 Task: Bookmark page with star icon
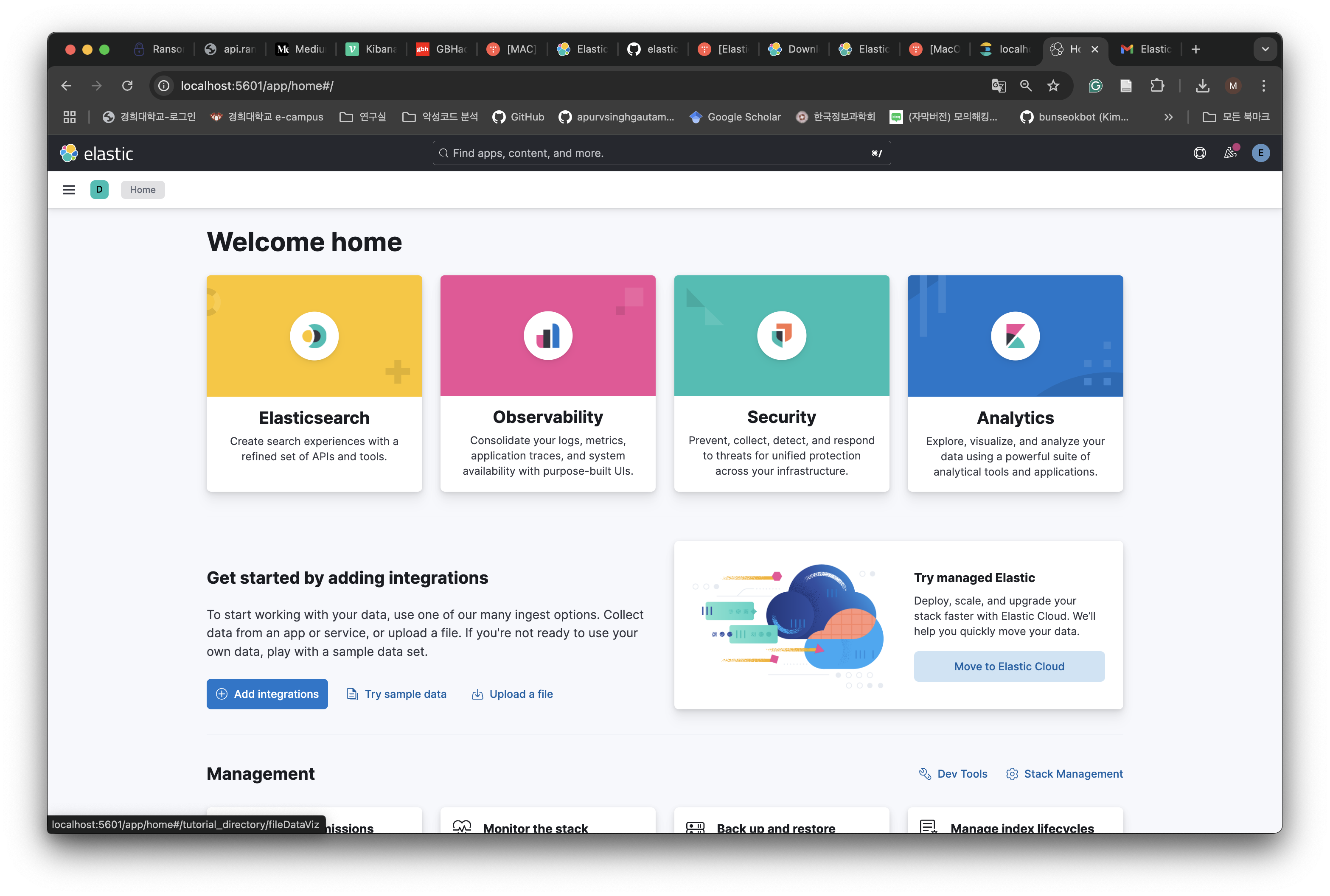point(1053,86)
